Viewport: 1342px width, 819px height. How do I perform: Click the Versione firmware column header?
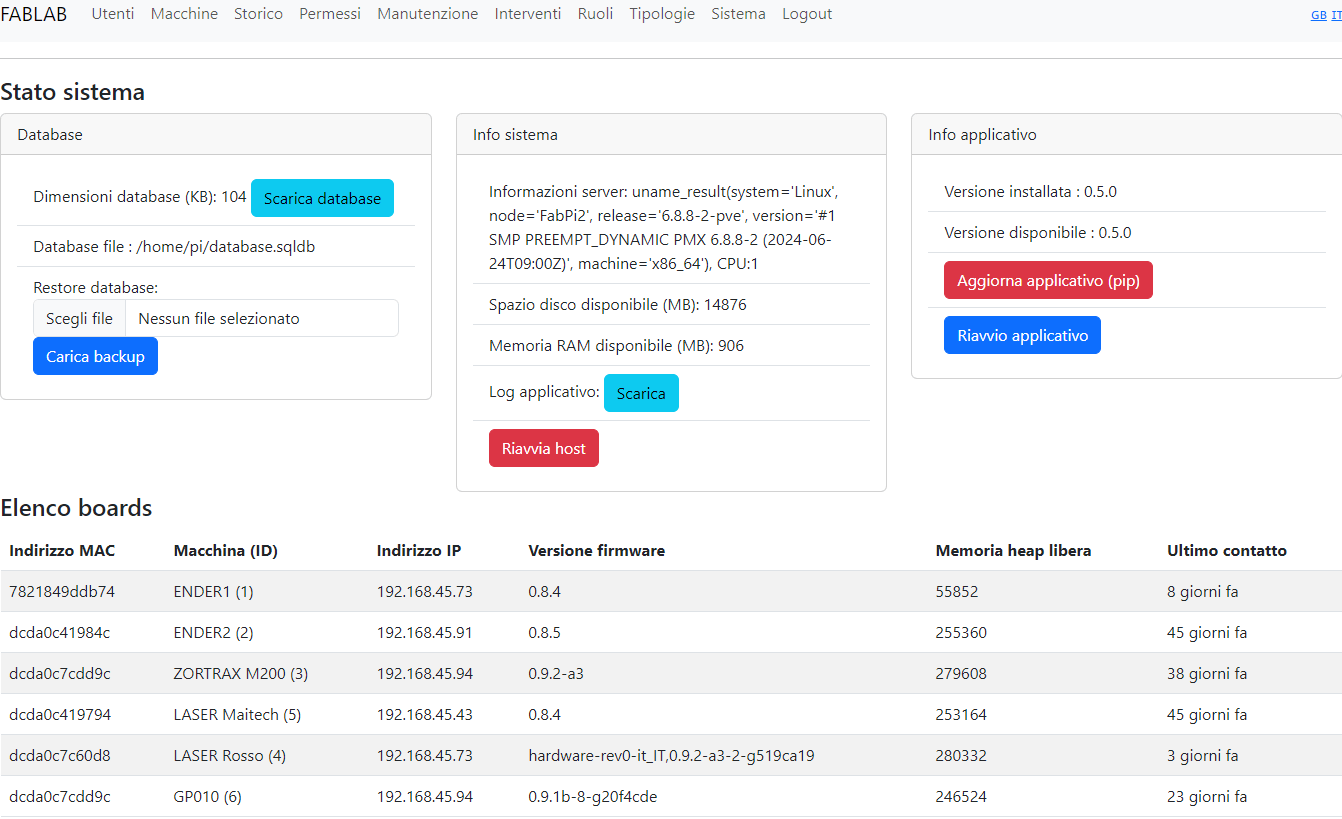pyautogui.click(x=596, y=550)
